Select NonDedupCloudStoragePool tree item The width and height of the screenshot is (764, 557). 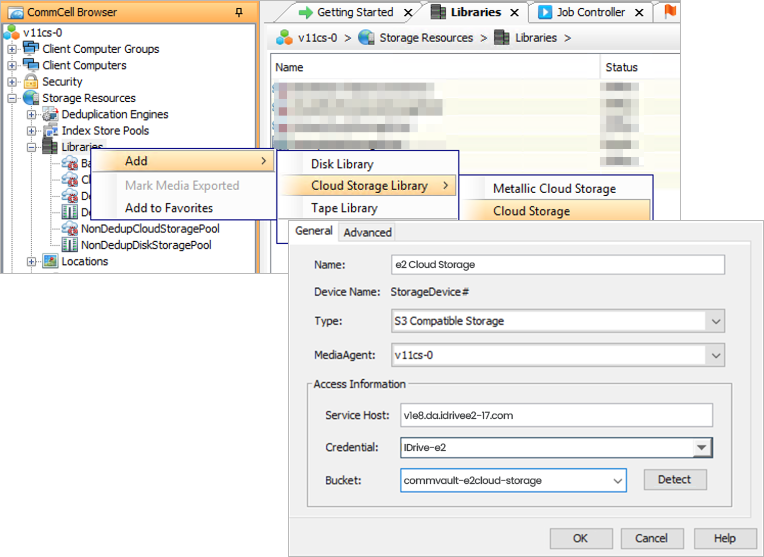(150, 229)
